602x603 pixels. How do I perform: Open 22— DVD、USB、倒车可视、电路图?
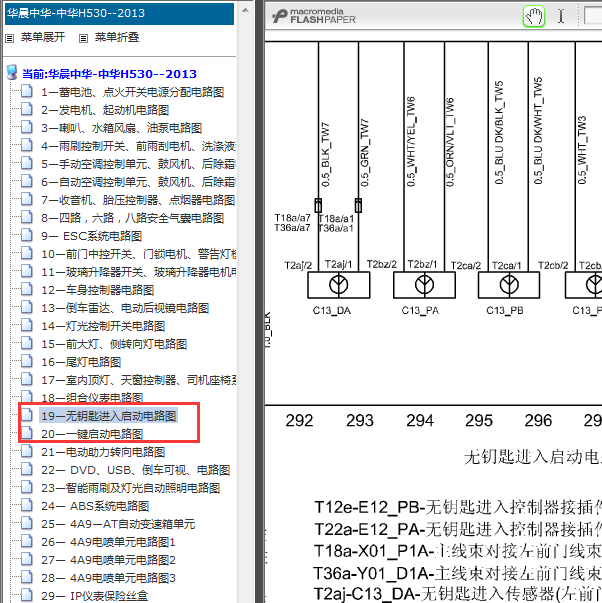135,470
